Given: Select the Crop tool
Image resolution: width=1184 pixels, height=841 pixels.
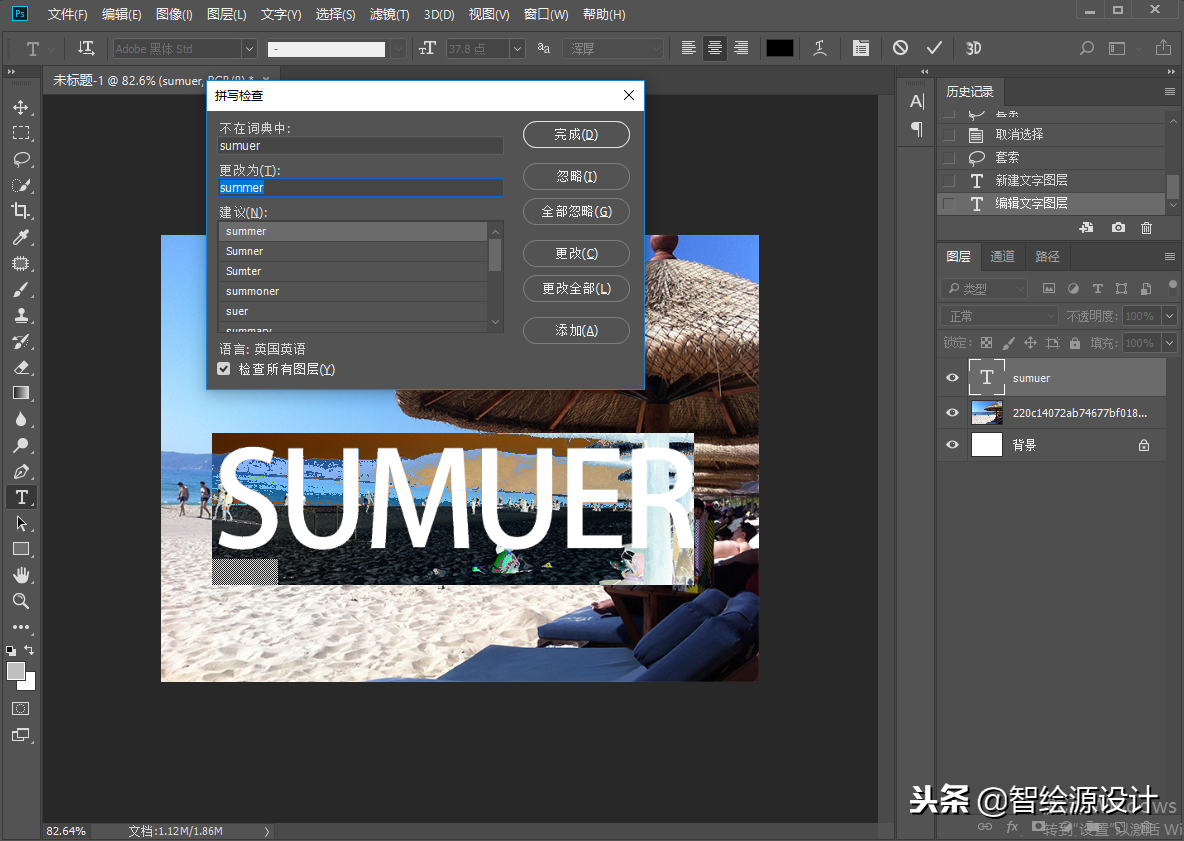Looking at the screenshot, I should [20, 211].
